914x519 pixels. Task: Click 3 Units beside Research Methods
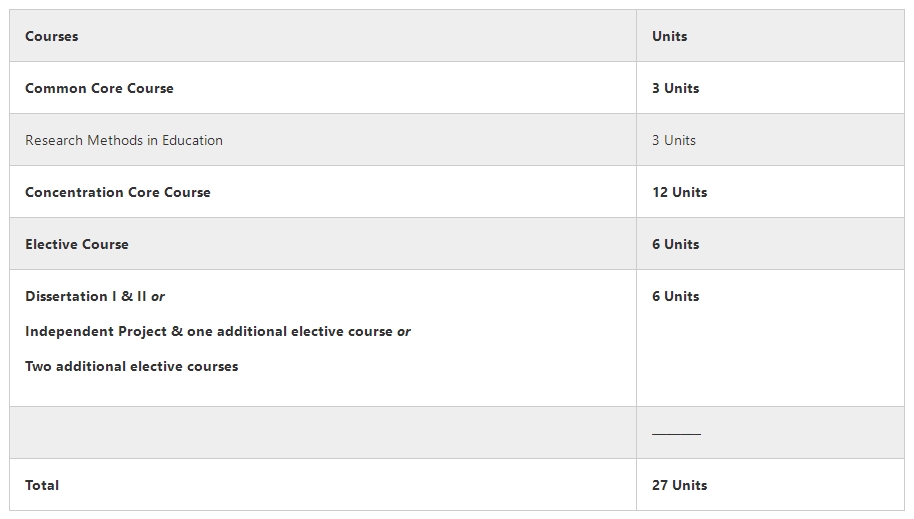[x=674, y=140]
